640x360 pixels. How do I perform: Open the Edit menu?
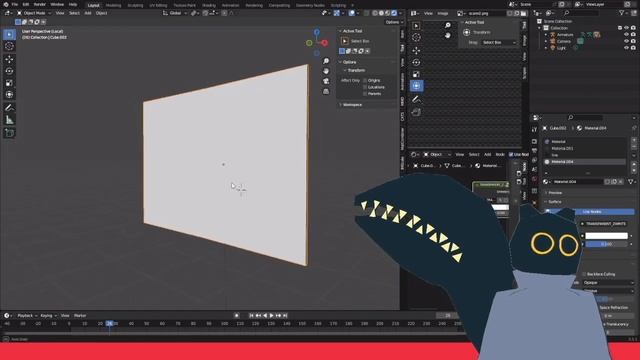(26, 4)
